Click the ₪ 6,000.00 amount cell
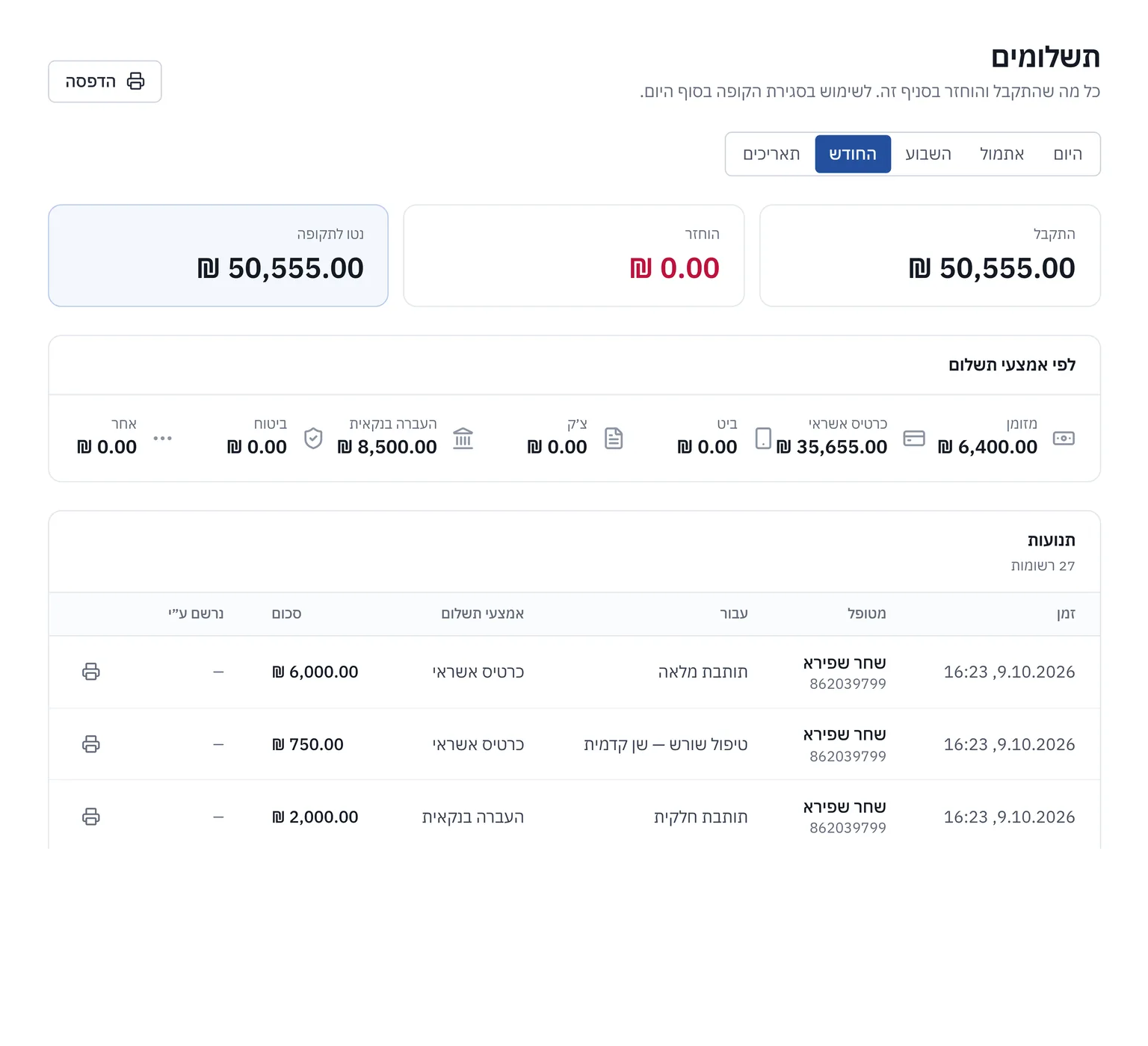This screenshot has height=1046, width=1148. coord(315,672)
